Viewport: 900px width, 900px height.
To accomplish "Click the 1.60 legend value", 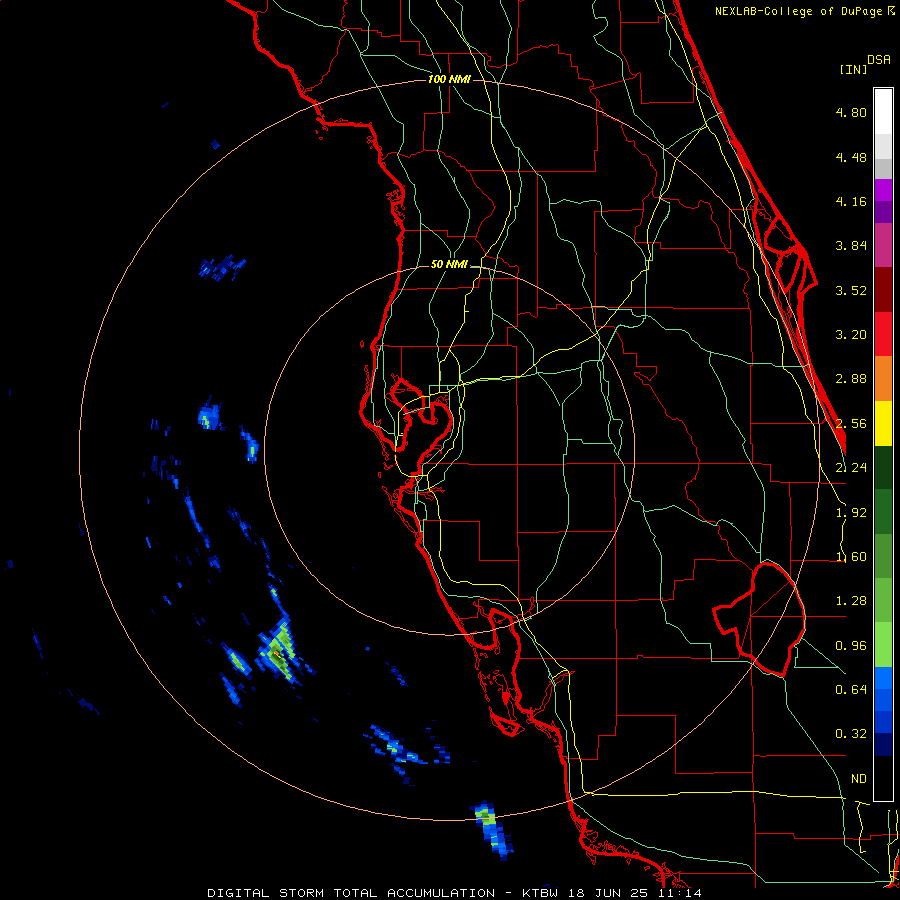I will click(x=851, y=557).
